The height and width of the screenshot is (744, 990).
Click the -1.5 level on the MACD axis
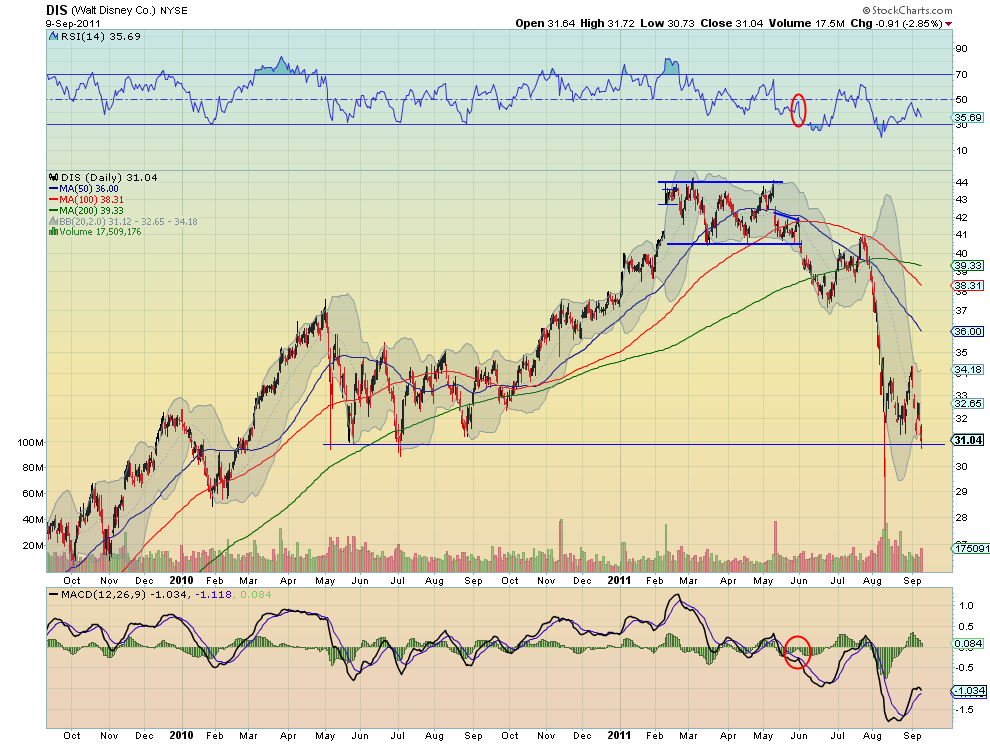click(x=965, y=710)
